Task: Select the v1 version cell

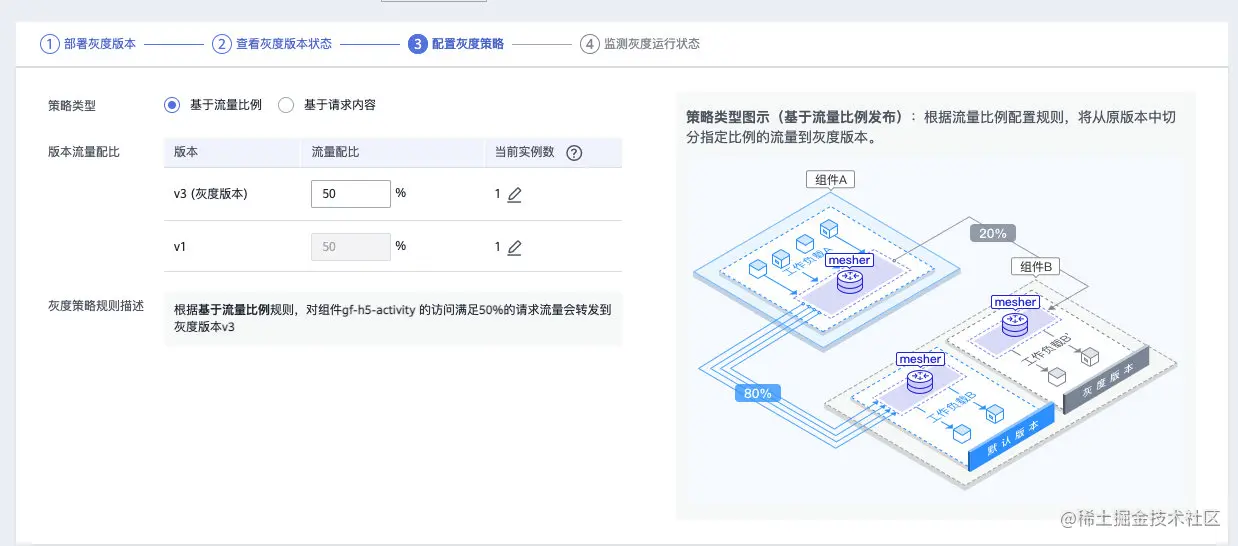Action: [x=179, y=246]
